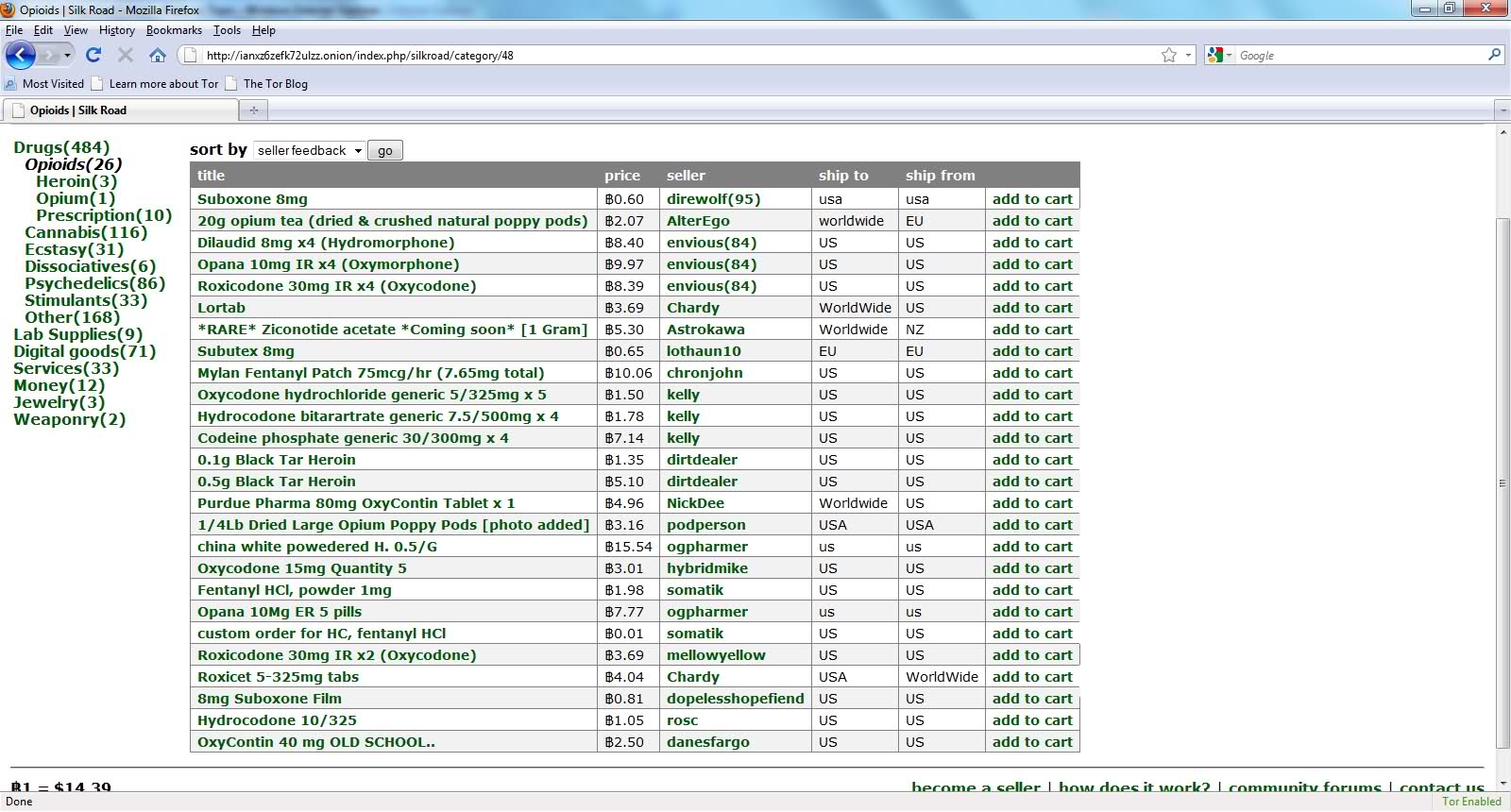Open the Cannabis(116) category
This screenshot has width=1511, height=812.
click(x=86, y=232)
